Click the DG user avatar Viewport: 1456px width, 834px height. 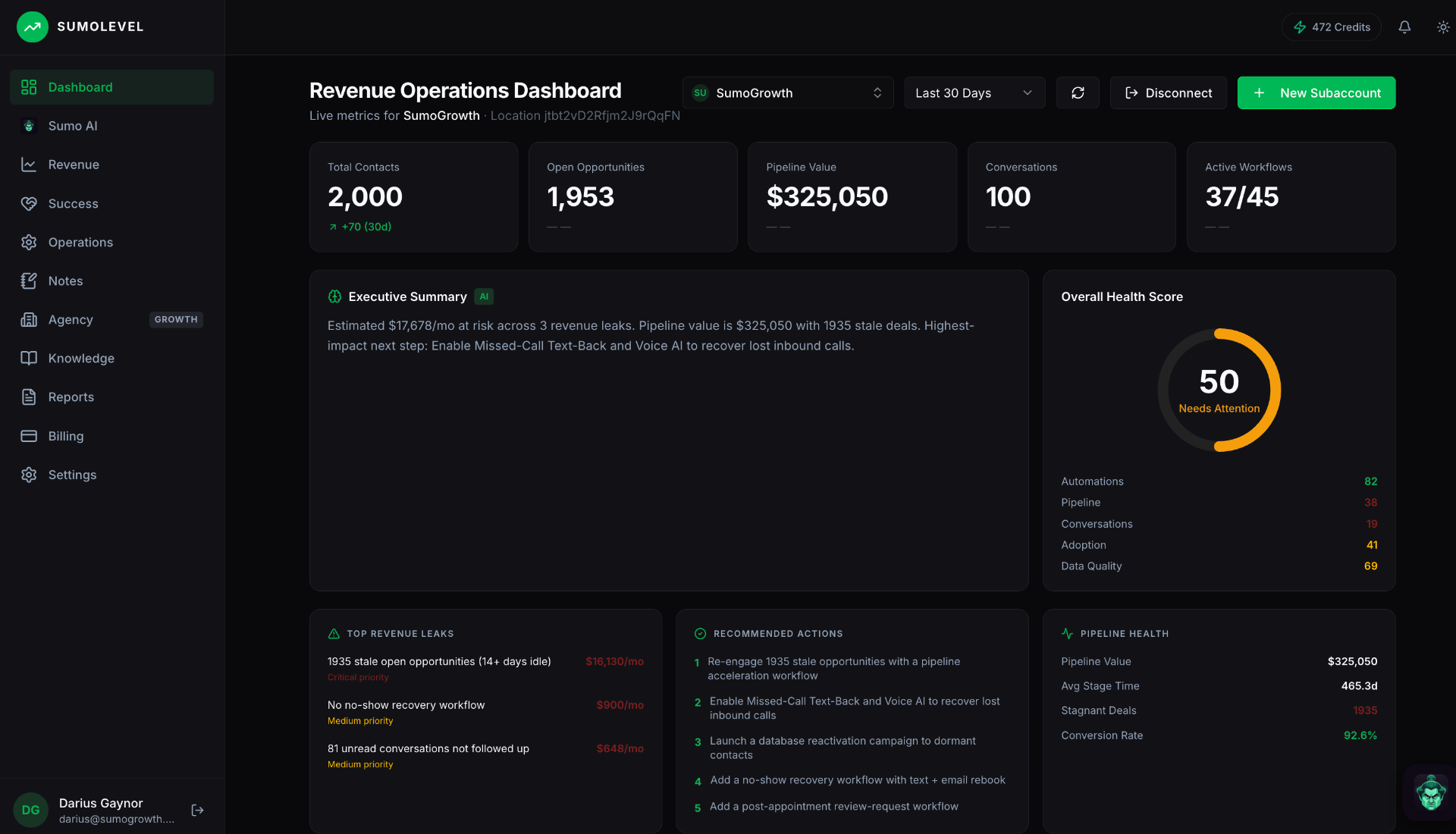(31, 810)
